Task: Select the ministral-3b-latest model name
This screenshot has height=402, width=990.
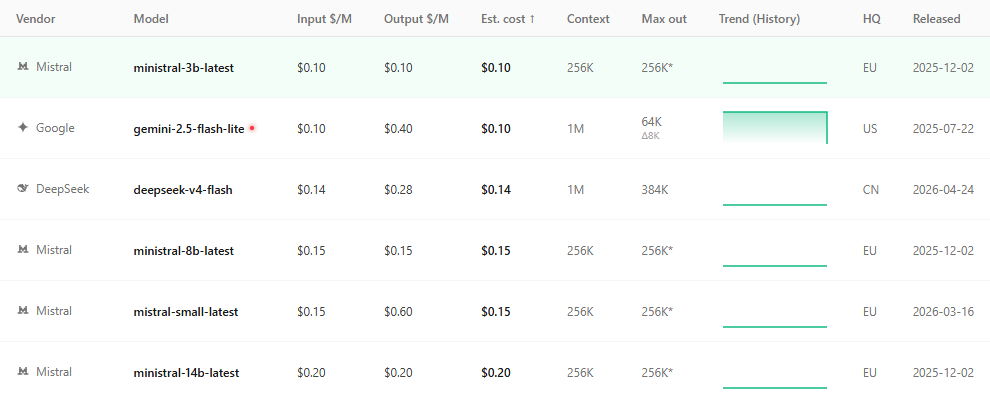Action: point(184,68)
